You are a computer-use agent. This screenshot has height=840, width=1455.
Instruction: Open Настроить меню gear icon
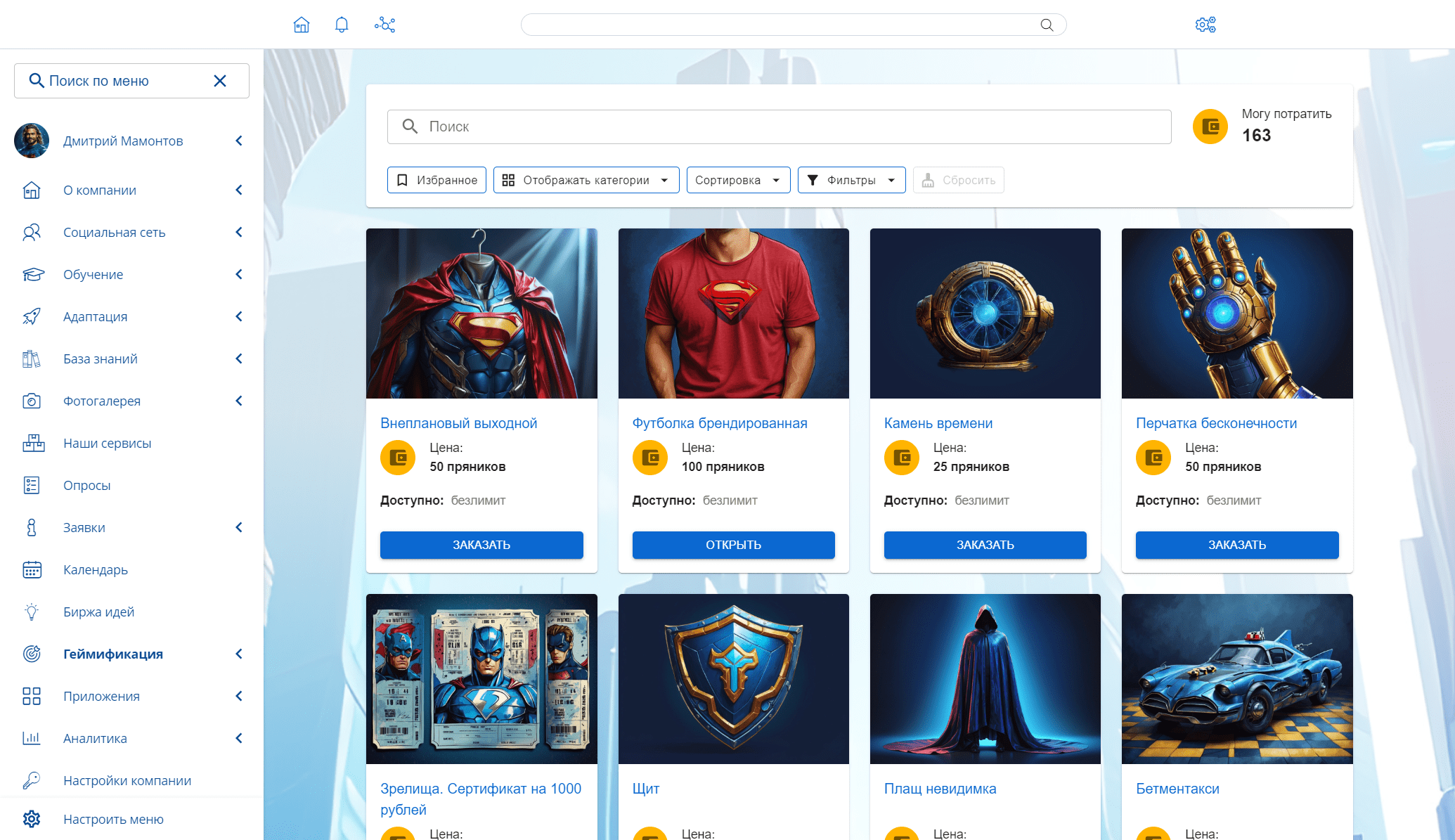pos(32,819)
